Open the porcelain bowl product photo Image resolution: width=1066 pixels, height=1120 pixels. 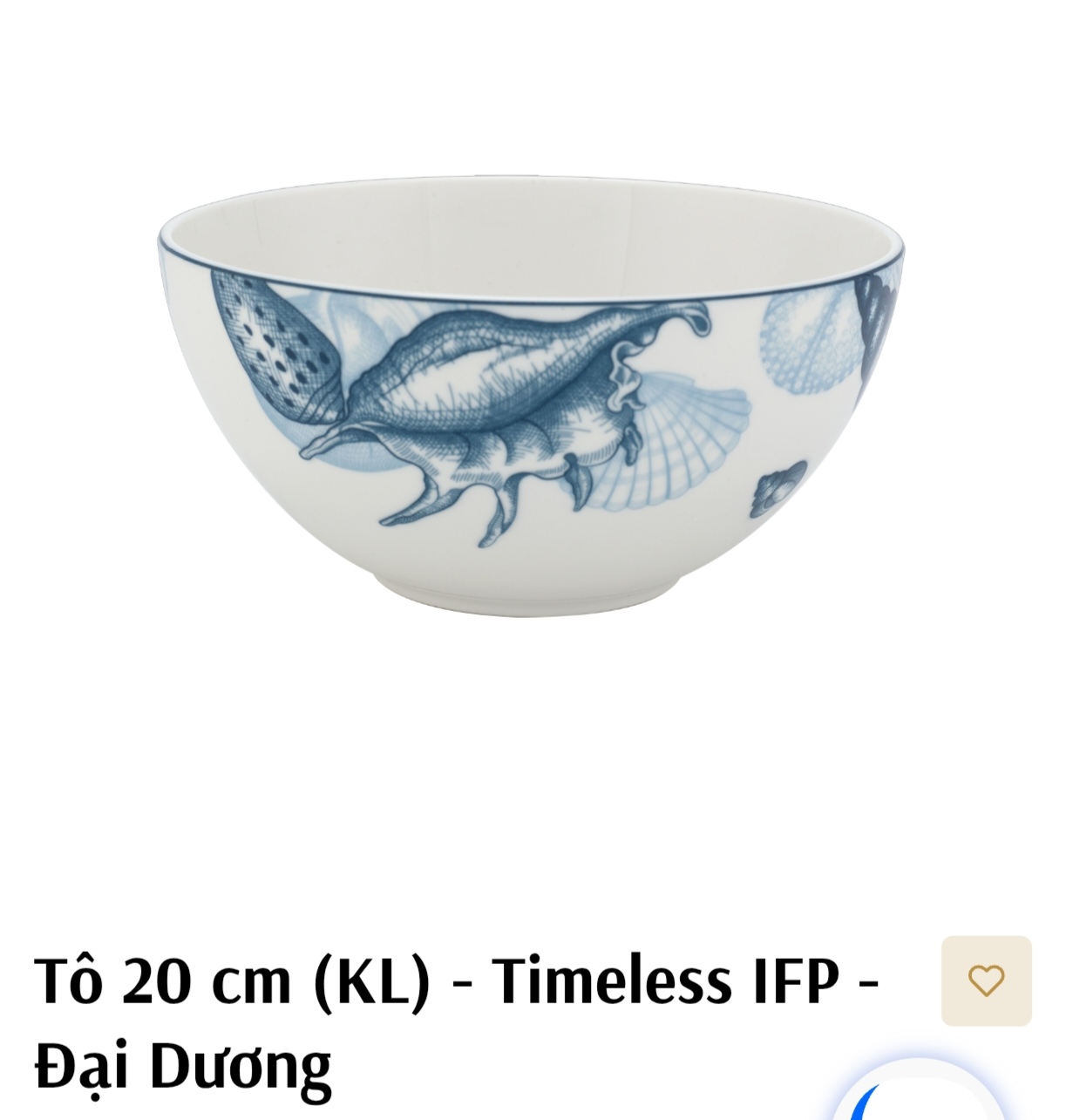coord(531,396)
